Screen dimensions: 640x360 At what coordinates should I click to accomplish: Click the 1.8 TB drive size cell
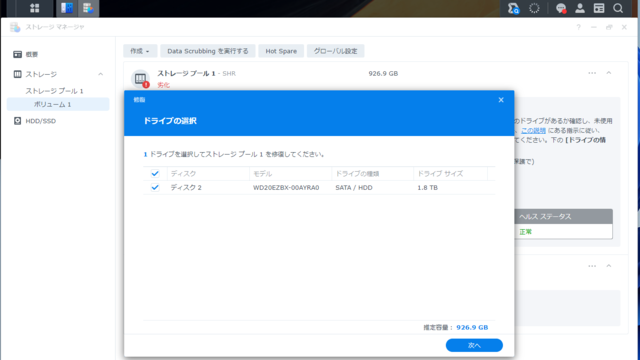coord(427,188)
